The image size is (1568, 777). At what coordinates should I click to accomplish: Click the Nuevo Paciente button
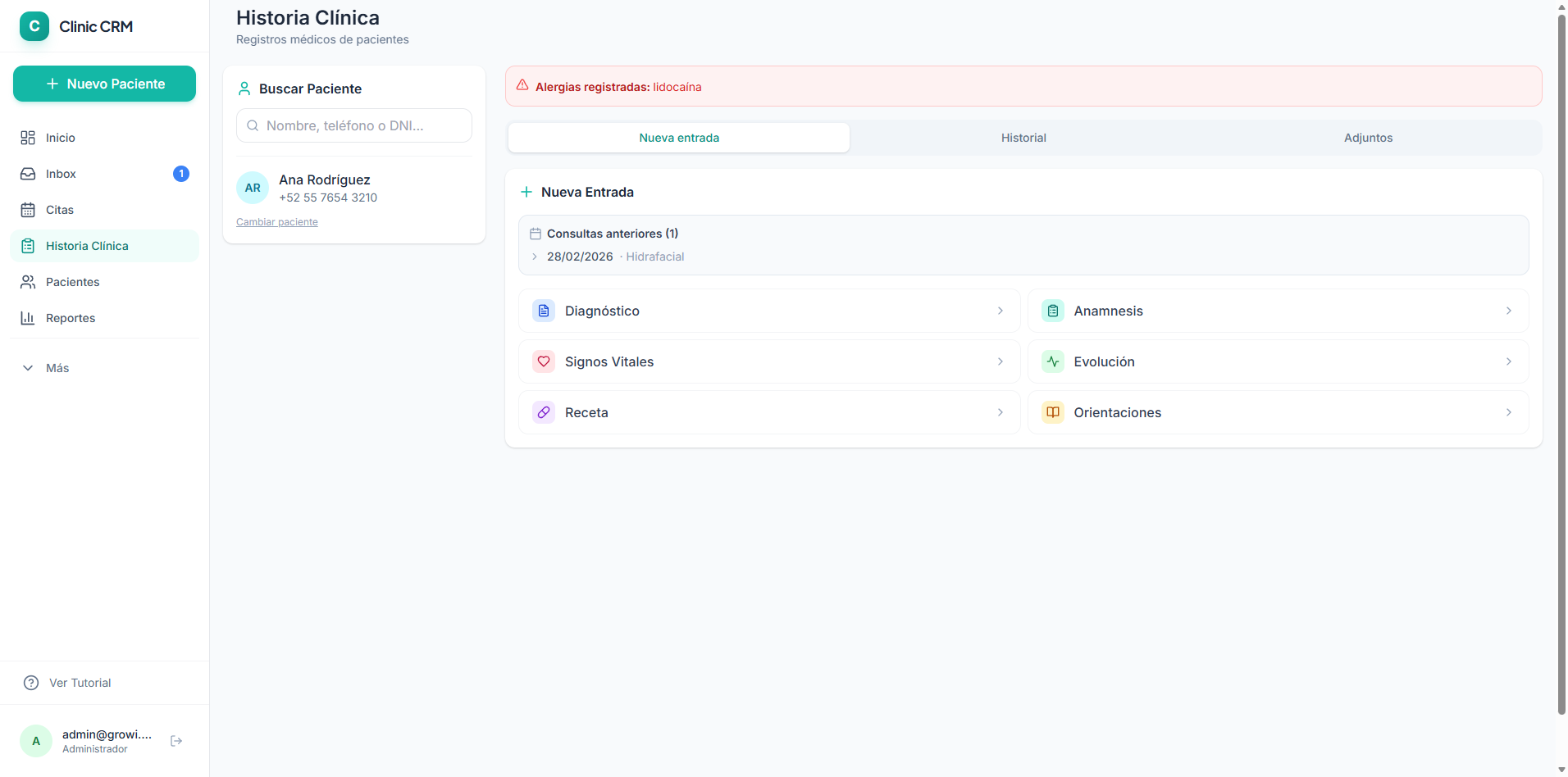(x=104, y=84)
